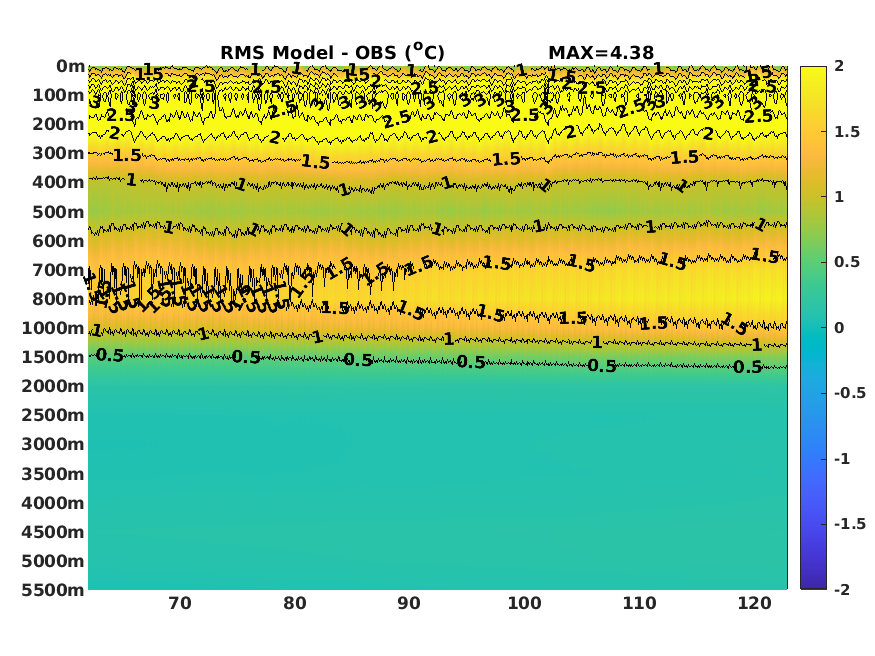Image resolution: width=875 pixels, height=656 pixels.
Task: Choose the "700m" depth axis label
Action: [x=58, y=270]
